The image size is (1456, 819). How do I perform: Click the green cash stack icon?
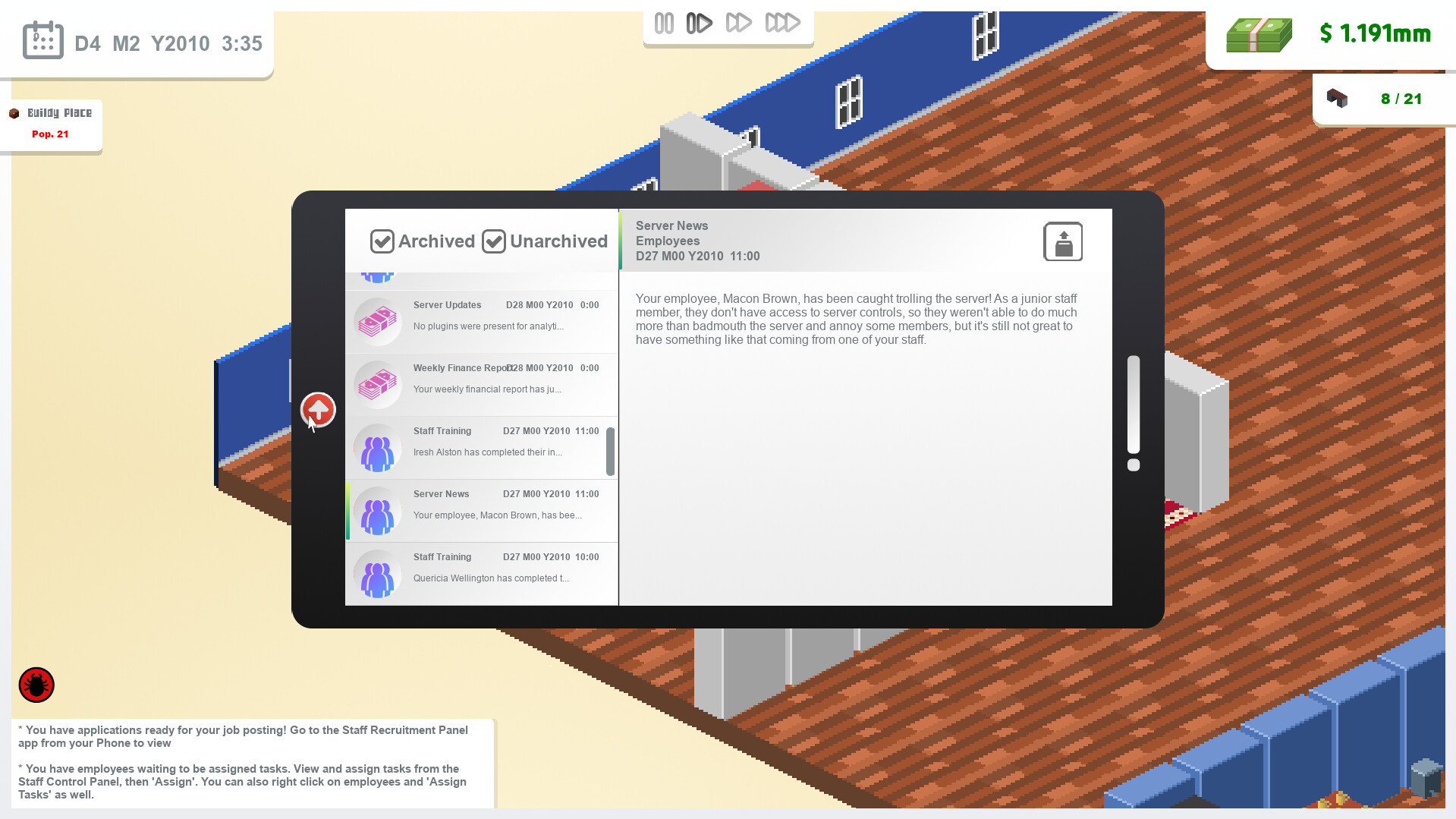click(x=1259, y=35)
